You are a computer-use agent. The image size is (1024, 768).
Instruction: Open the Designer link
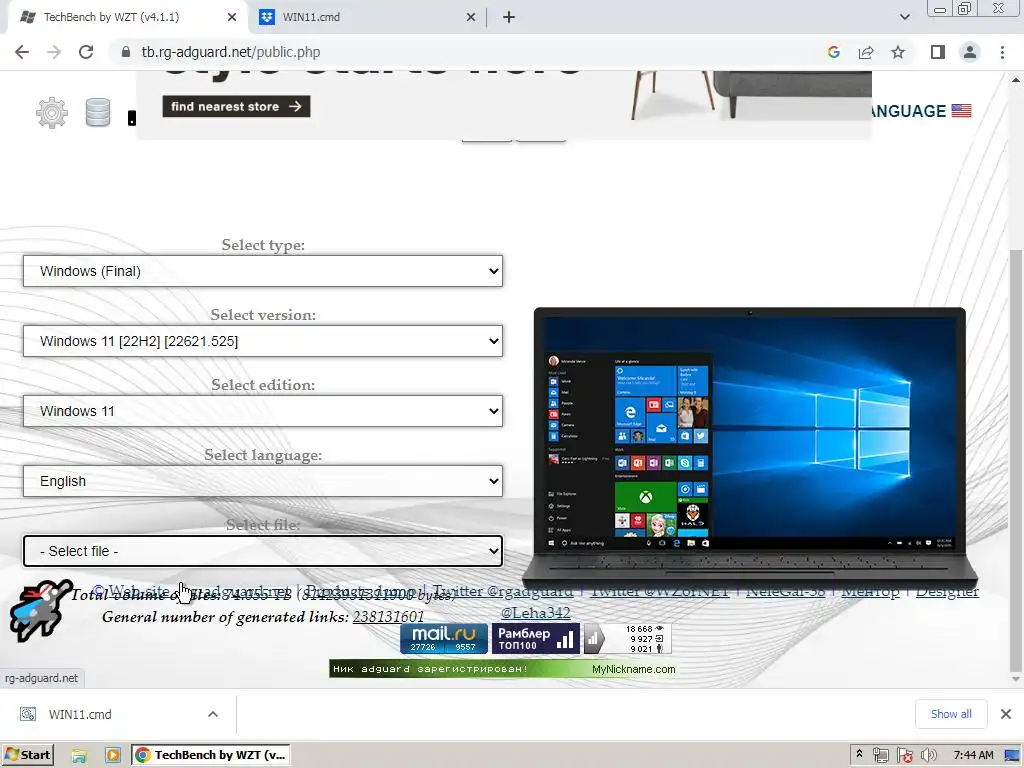[947, 591]
